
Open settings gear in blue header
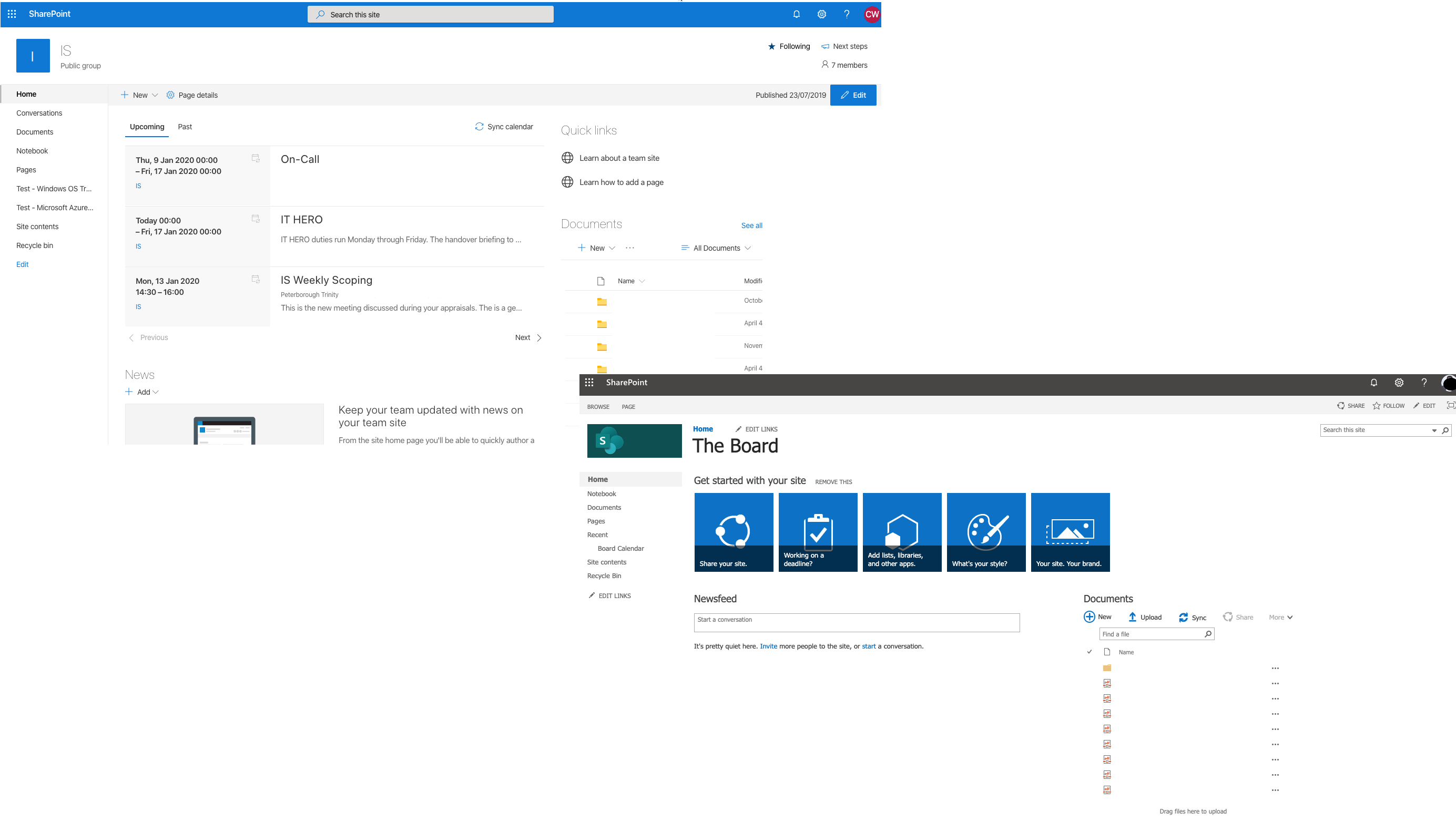pyautogui.click(x=821, y=14)
